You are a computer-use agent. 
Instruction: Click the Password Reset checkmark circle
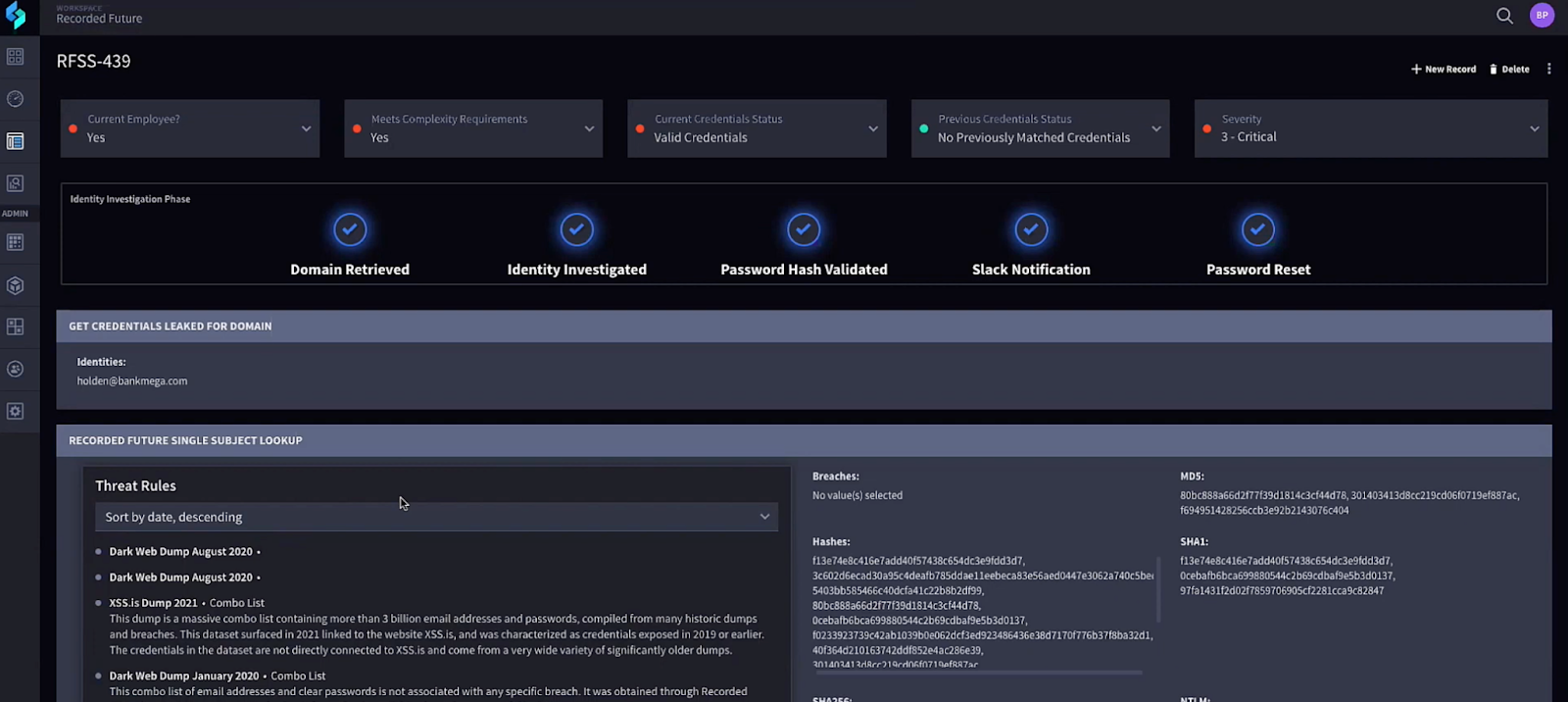[1258, 229]
